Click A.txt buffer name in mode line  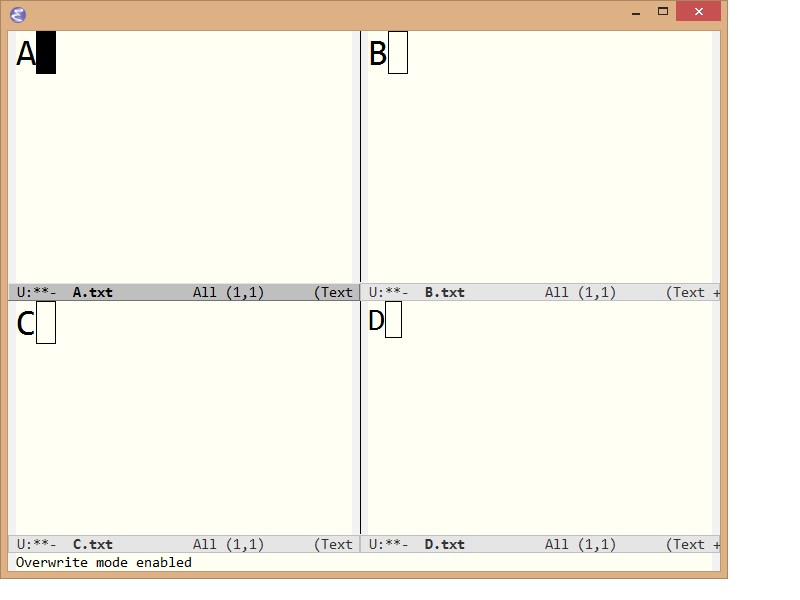(92, 292)
